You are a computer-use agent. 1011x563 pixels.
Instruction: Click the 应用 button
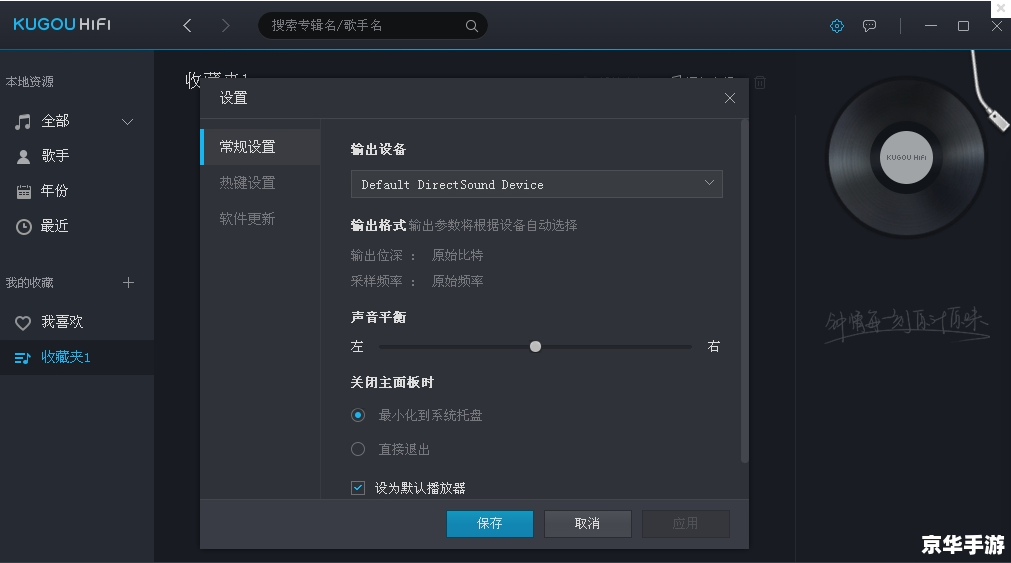click(685, 524)
